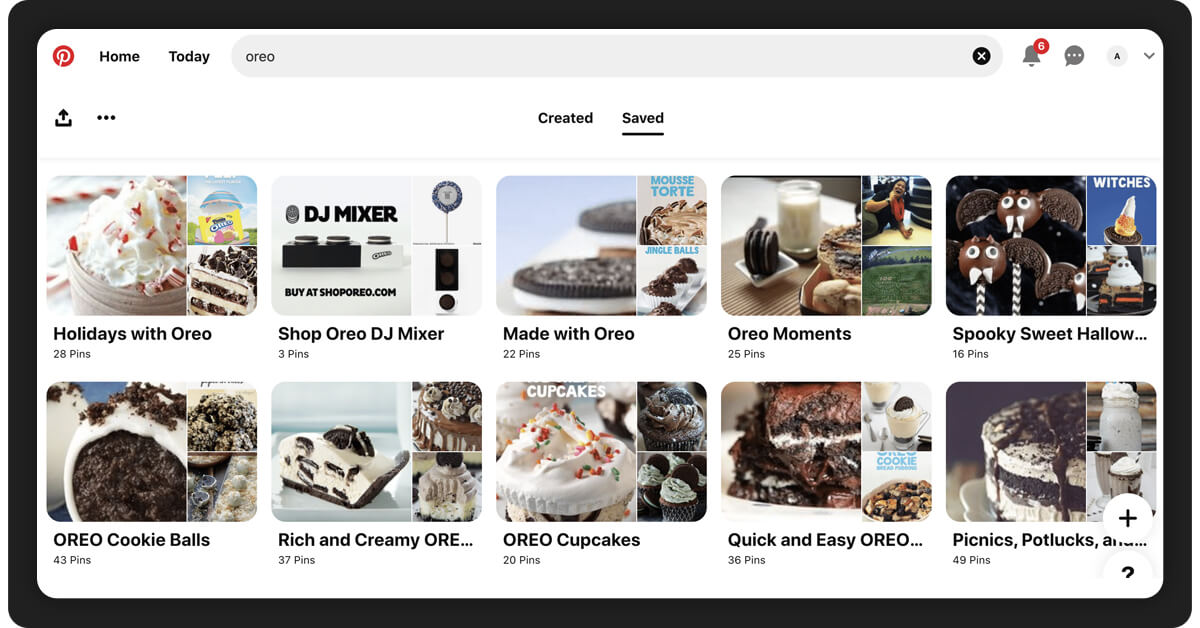Clear the search field with X icon
The height and width of the screenshot is (628, 1200).
981,56
